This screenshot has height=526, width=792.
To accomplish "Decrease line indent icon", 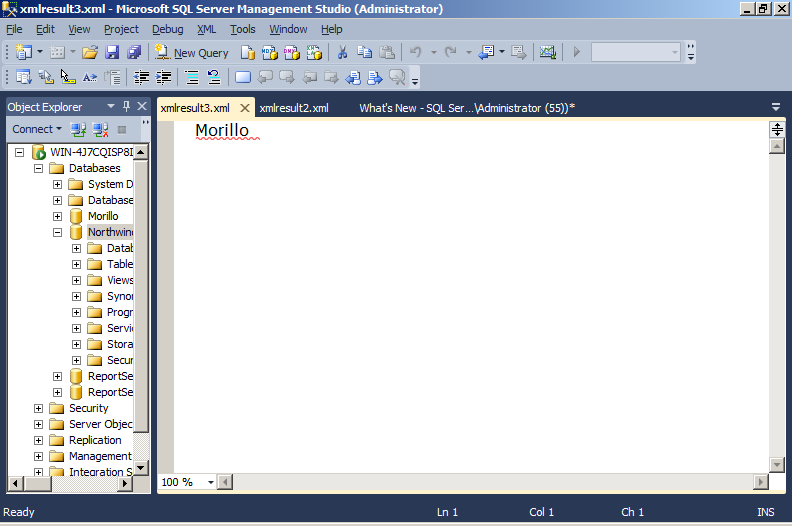I will click(x=141, y=77).
